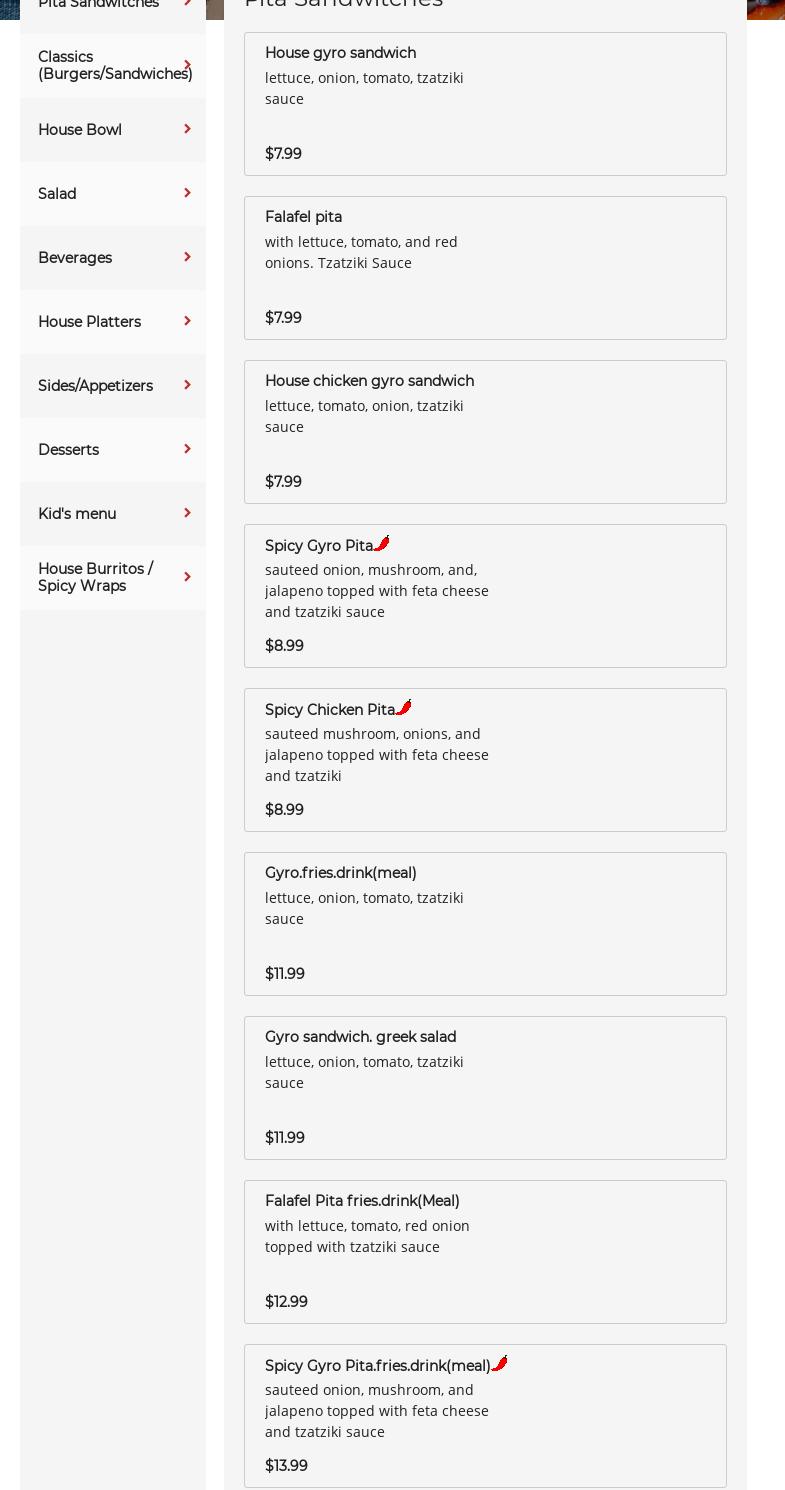Image resolution: width=785 pixels, height=1490 pixels.
Task: Click the chili pepper icon beside Spicy Chicken Pita
Action: click(x=404, y=708)
